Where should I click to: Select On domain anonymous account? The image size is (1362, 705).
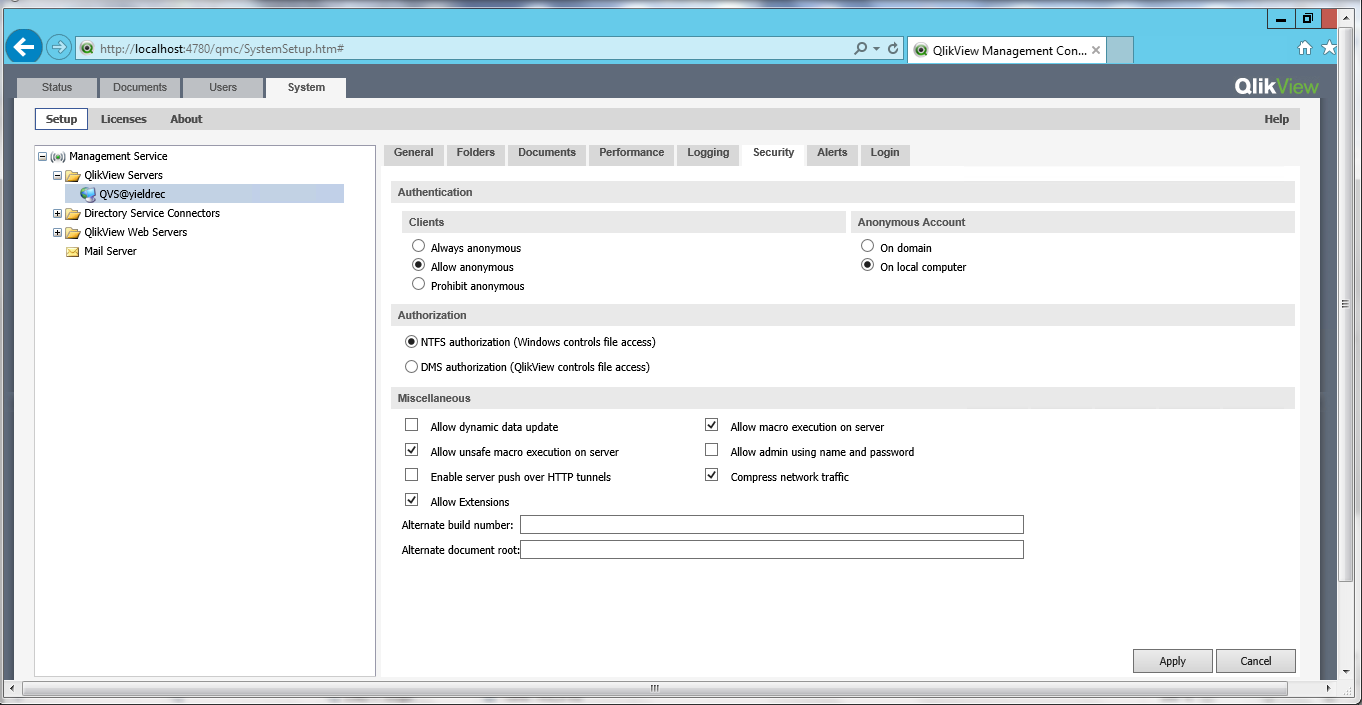[x=867, y=246]
